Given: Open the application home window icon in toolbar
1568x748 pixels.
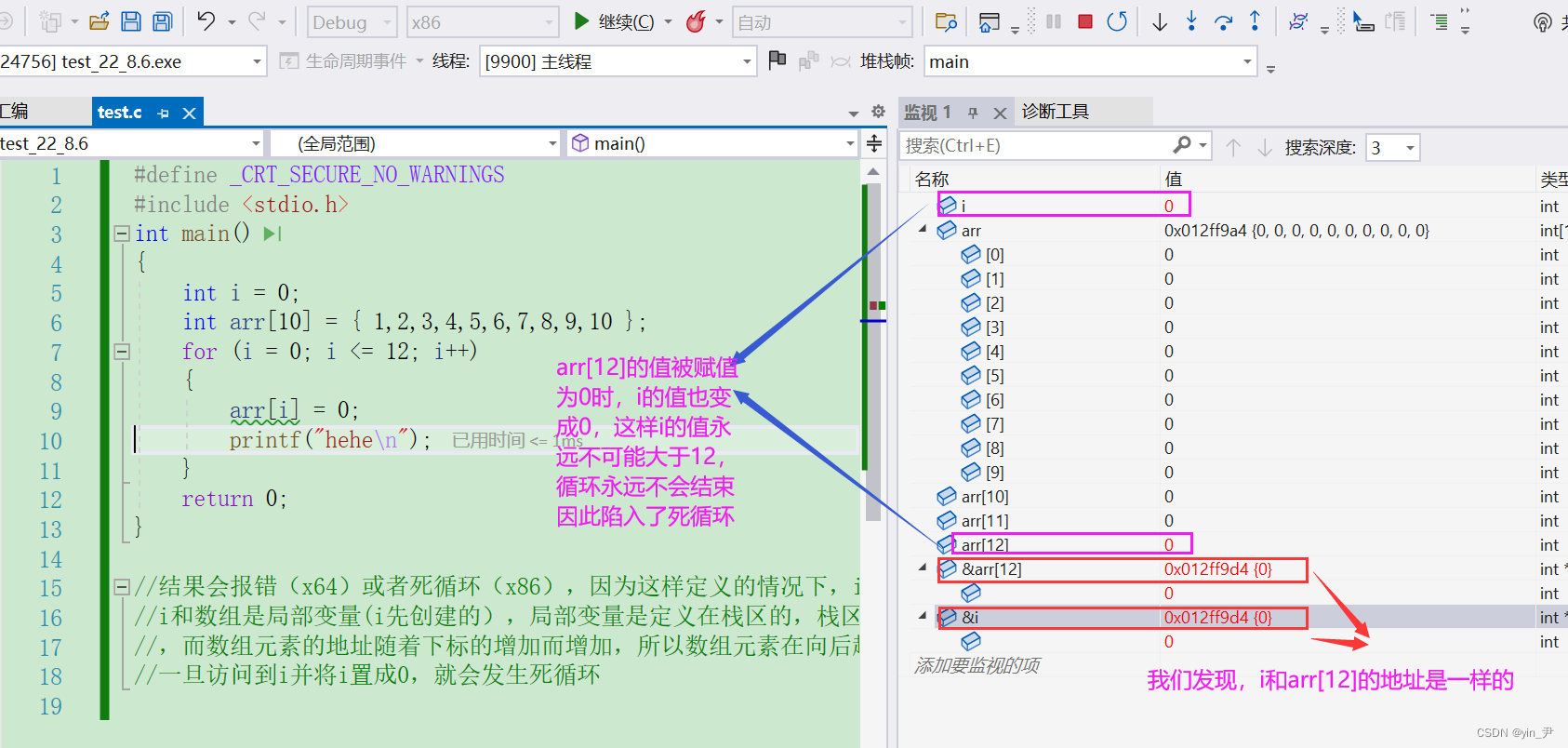Looking at the screenshot, I should pos(990,21).
